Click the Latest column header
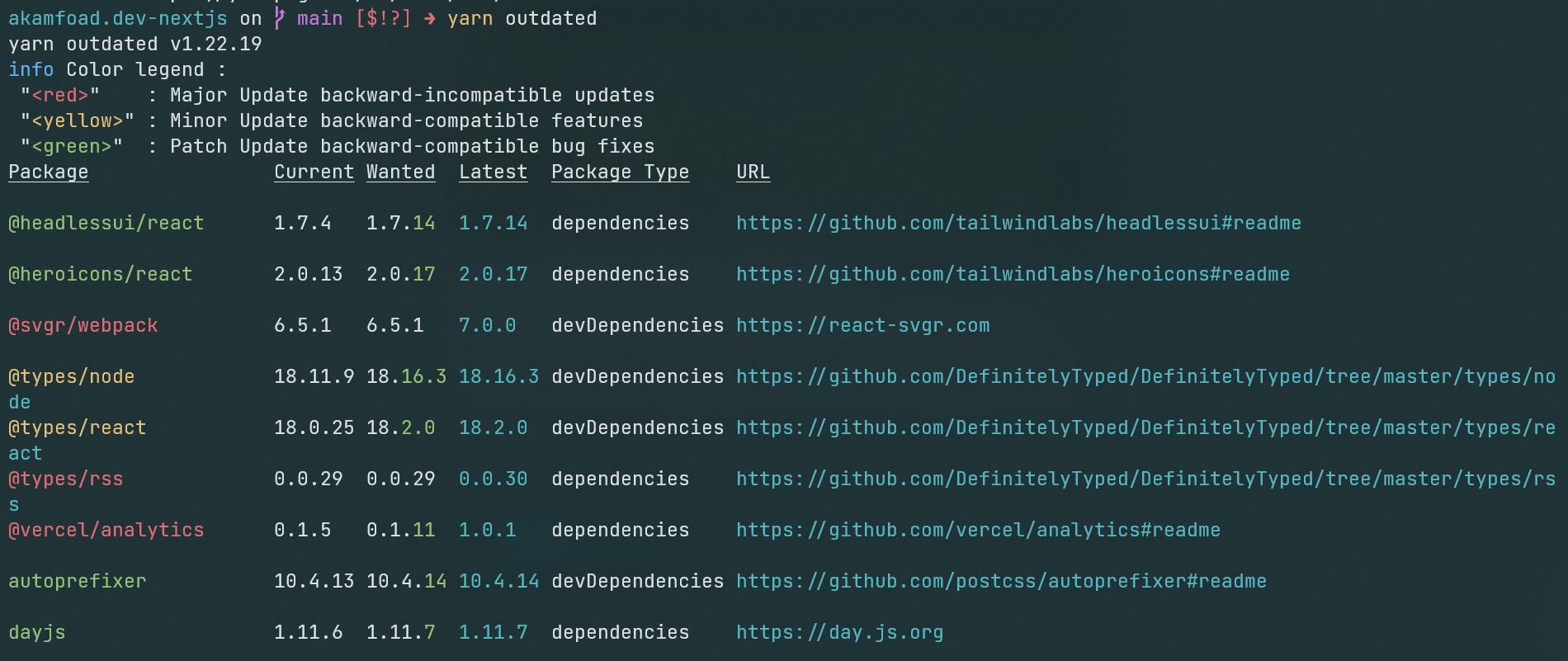This screenshot has height=661, width=1568. pyautogui.click(x=494, y=172)
